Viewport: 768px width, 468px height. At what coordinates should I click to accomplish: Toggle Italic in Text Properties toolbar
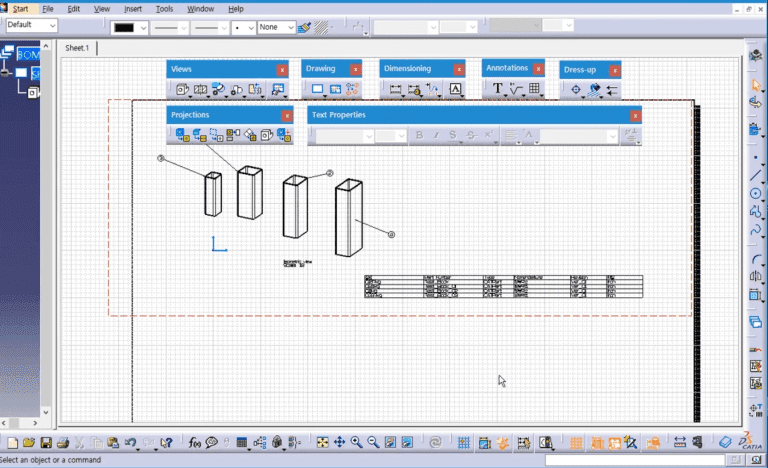click(436, 135)
